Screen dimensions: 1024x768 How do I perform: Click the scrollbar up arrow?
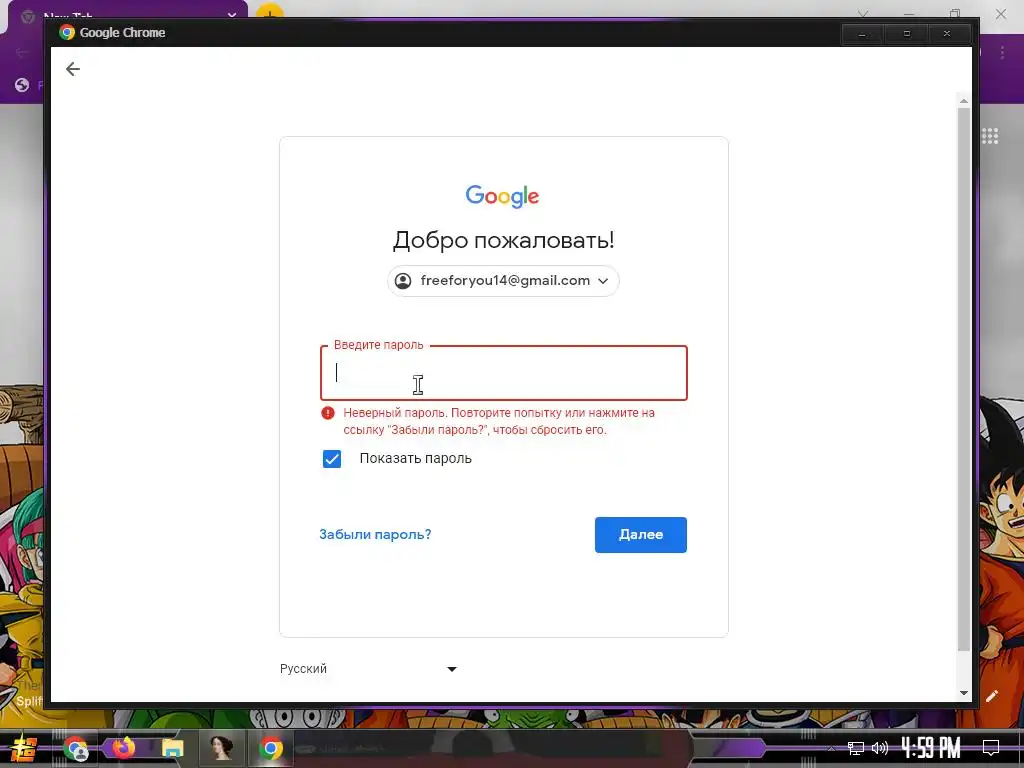pos(964,101)
